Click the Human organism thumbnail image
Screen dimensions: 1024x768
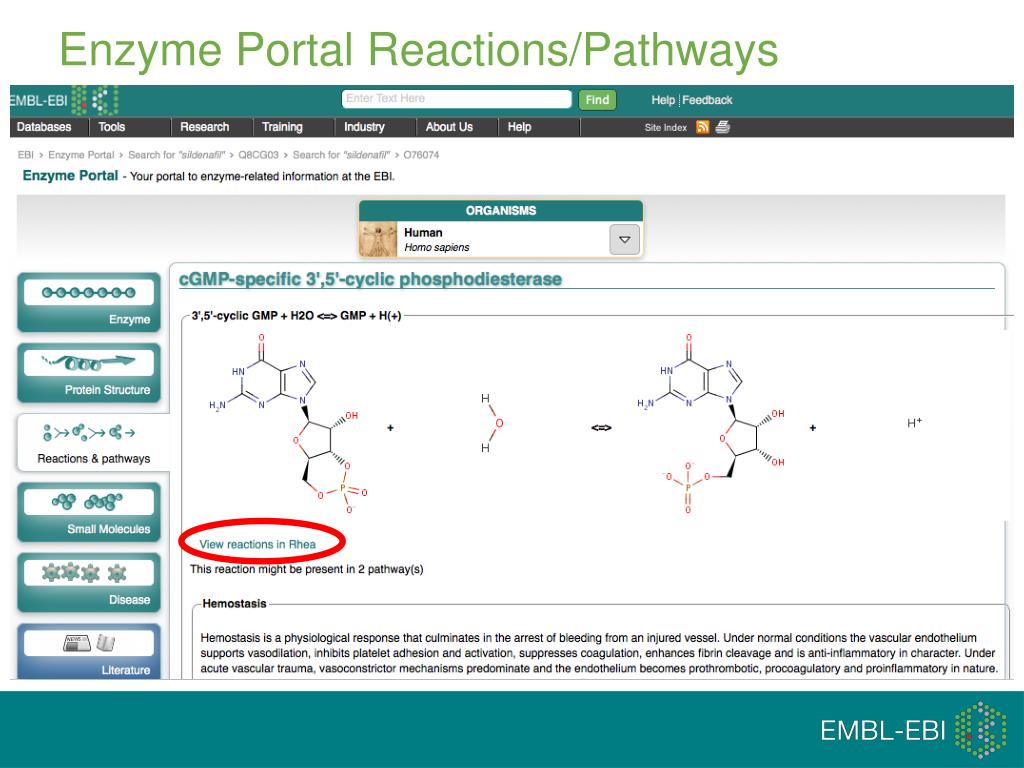pos(378,240)
